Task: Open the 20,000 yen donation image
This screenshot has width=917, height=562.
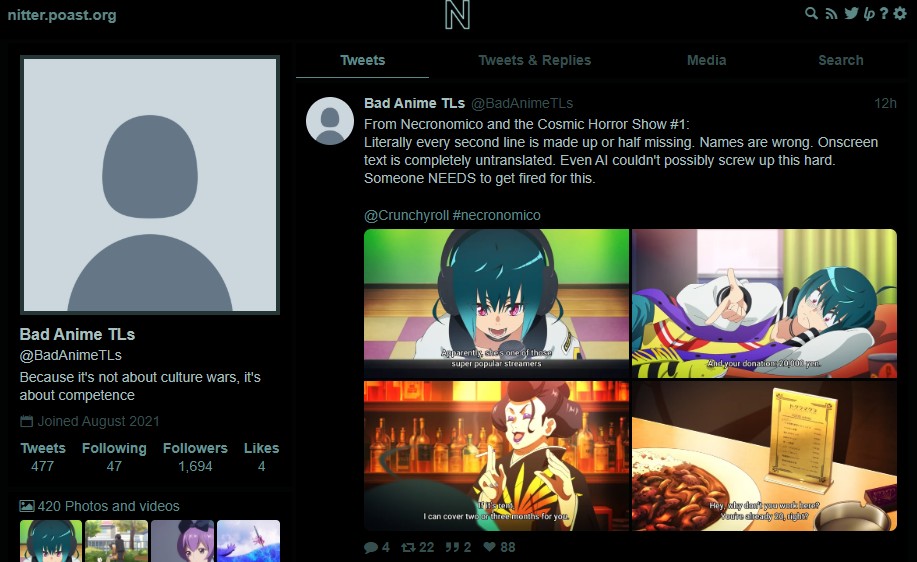Action: (x=764, y=303)
